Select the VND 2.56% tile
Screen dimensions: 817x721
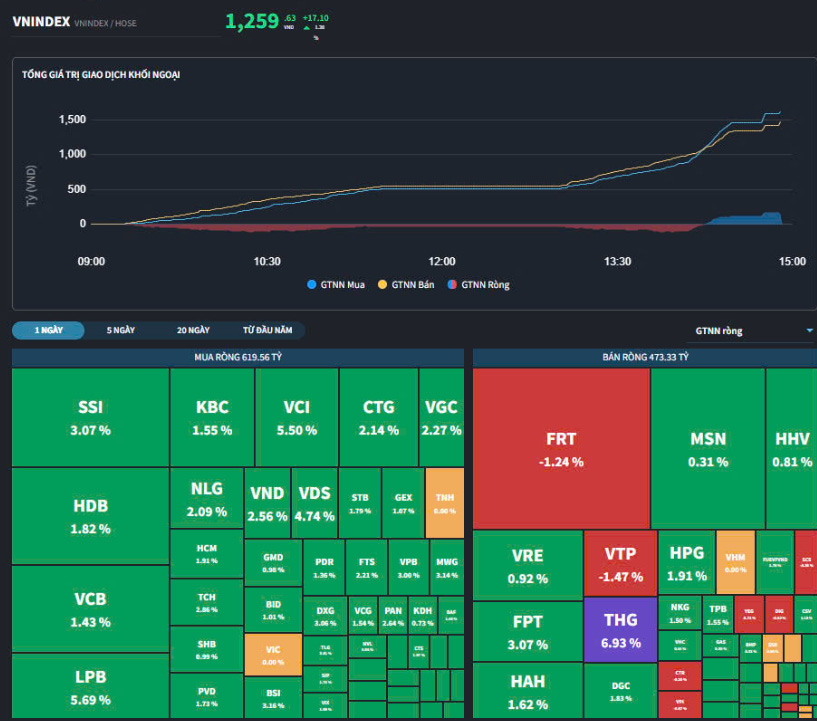point(267,503)
